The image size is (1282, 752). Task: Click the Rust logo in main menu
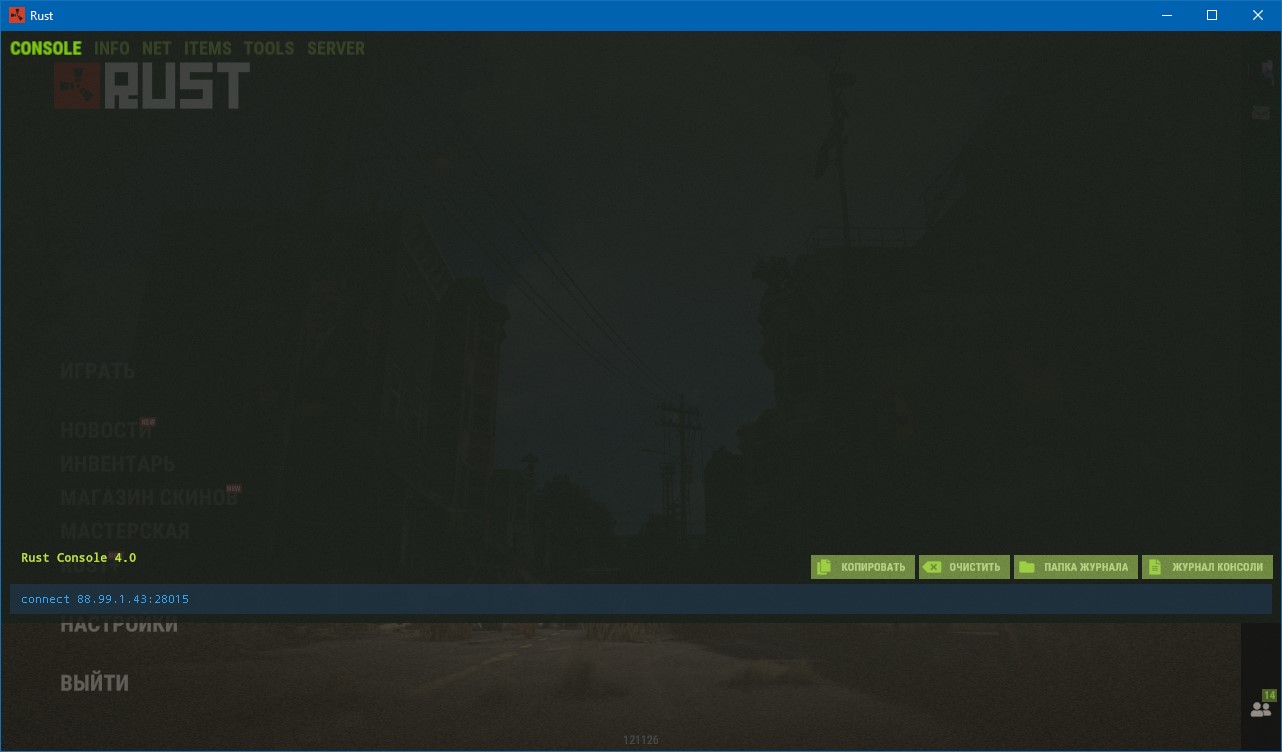[151, 86]
